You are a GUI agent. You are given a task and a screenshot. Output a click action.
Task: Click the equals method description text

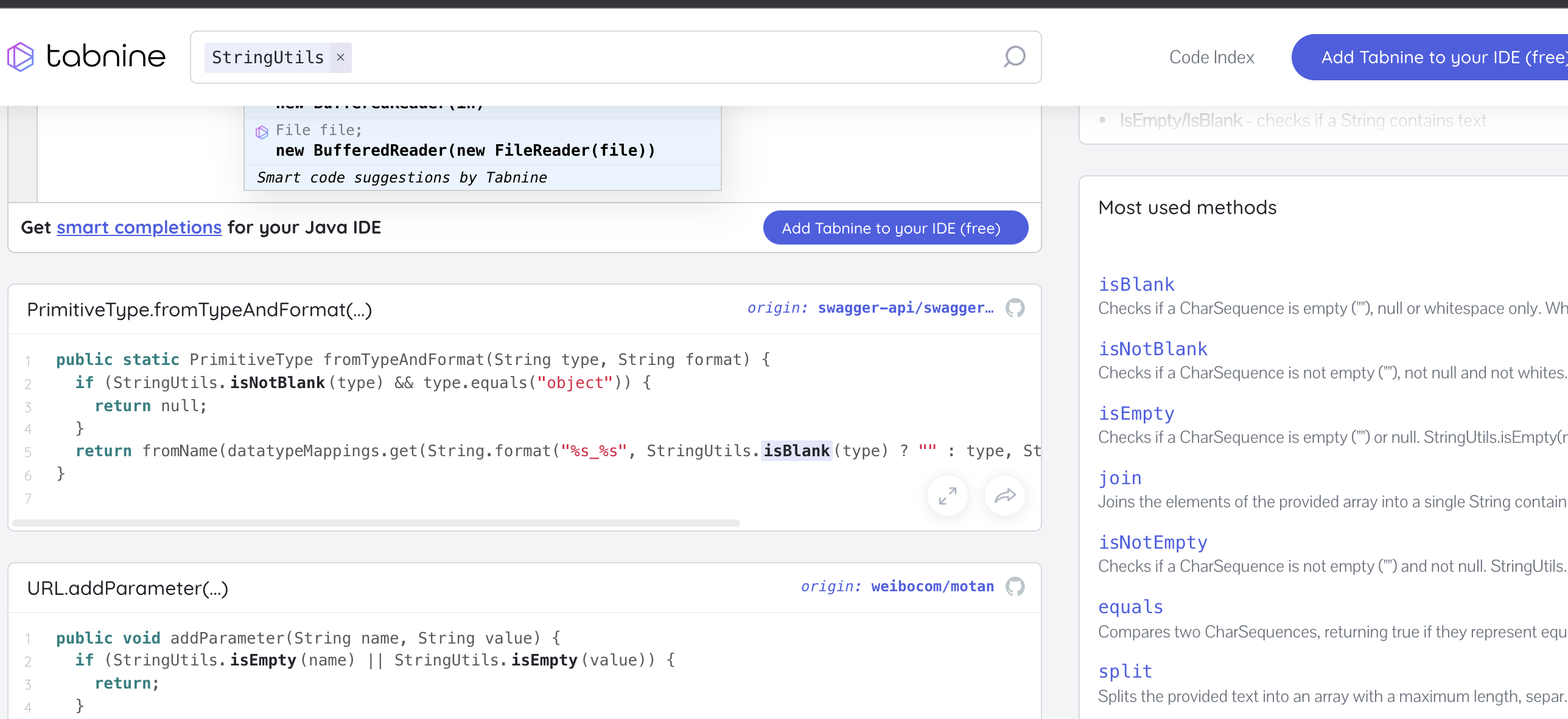pos(1333,632)
